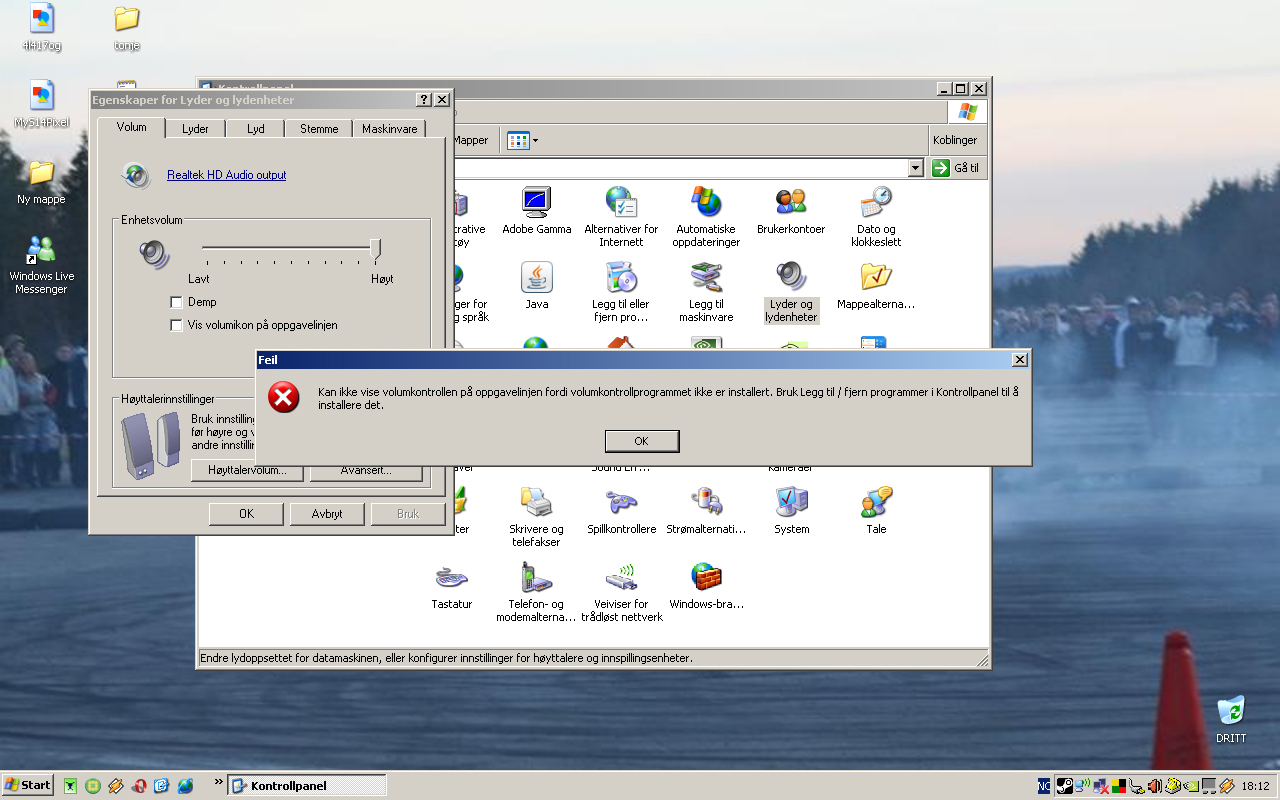Open the Java control panel icon
Image resolution: width=1280 pixels, height=800 pixels.
click(x=537, y=278)
